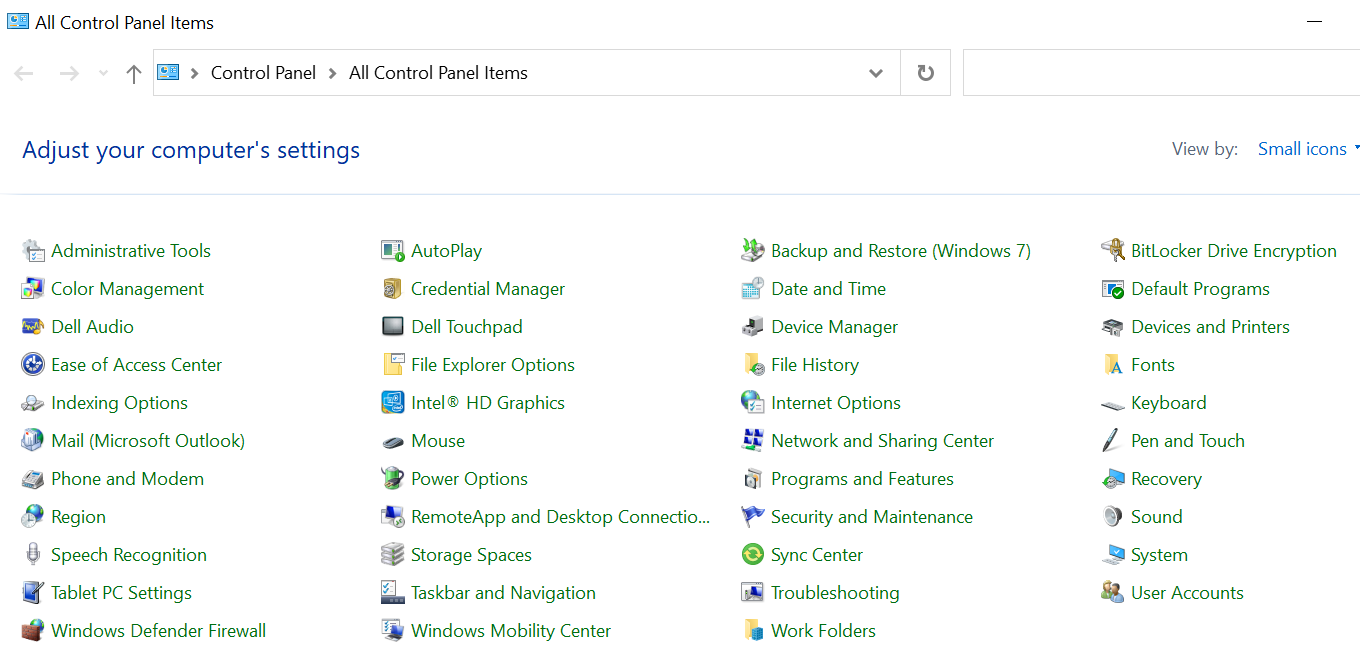The width and height of the screenshot is (1360, 664).
Task: Open the recent locations dropdown arrow
Action: (x=103, y=73)
